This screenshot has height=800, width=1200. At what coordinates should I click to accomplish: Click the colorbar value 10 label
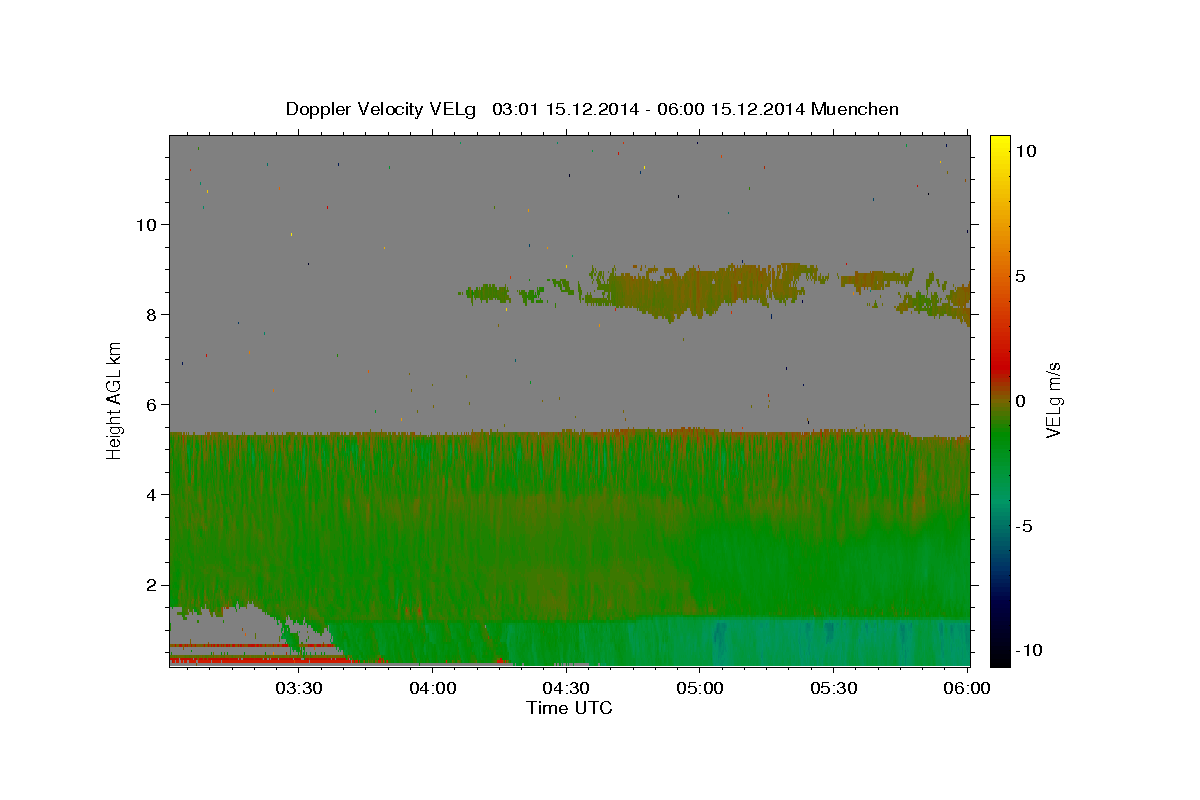pyautogui.click(x=1025, y=151)
